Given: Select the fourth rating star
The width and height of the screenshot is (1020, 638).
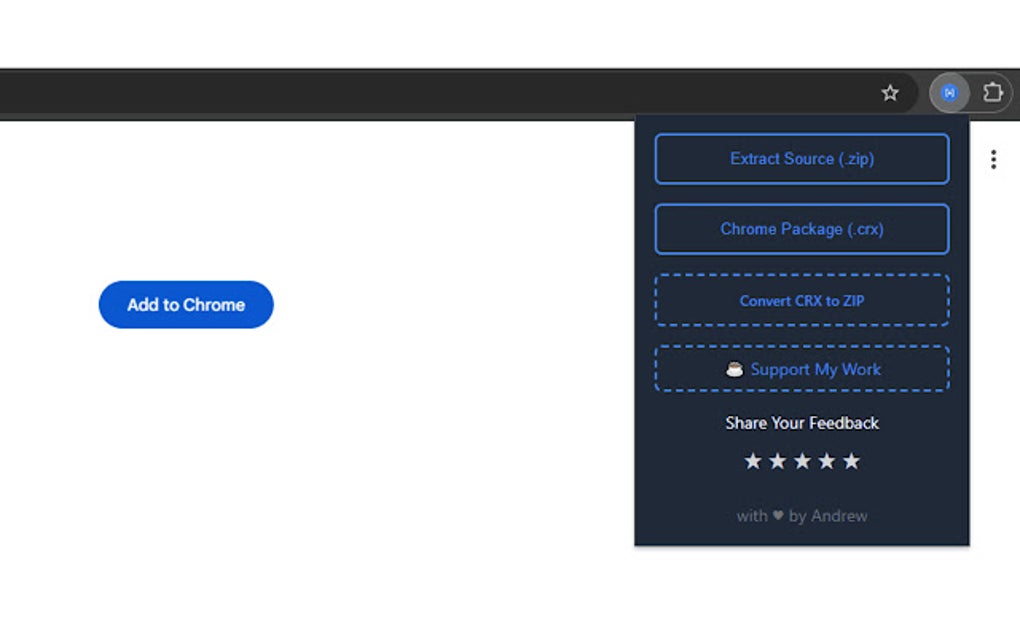Looking at the screenshot, I should [x=826, y=461].
